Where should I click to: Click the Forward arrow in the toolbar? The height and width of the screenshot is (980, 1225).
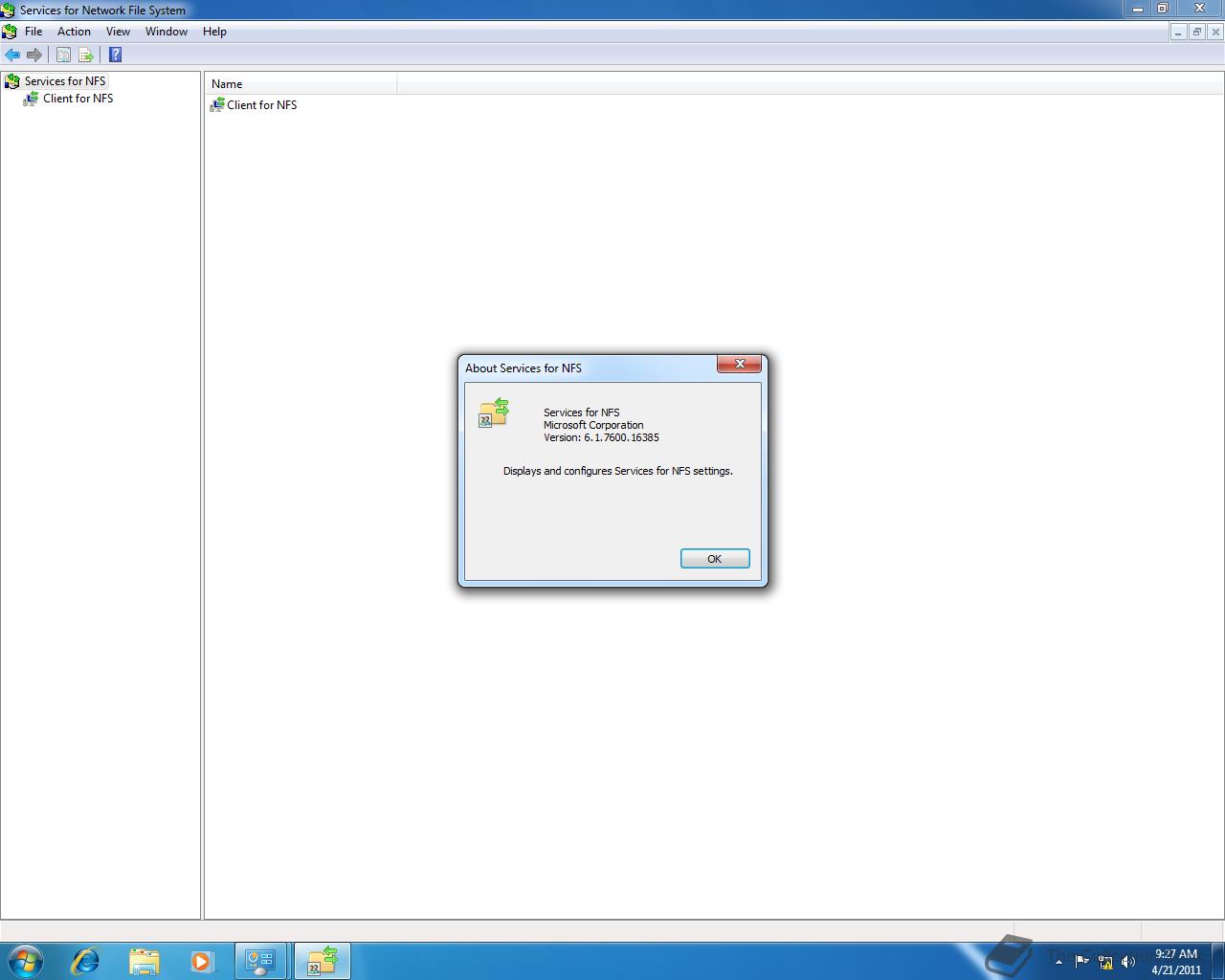coord(34,56)
